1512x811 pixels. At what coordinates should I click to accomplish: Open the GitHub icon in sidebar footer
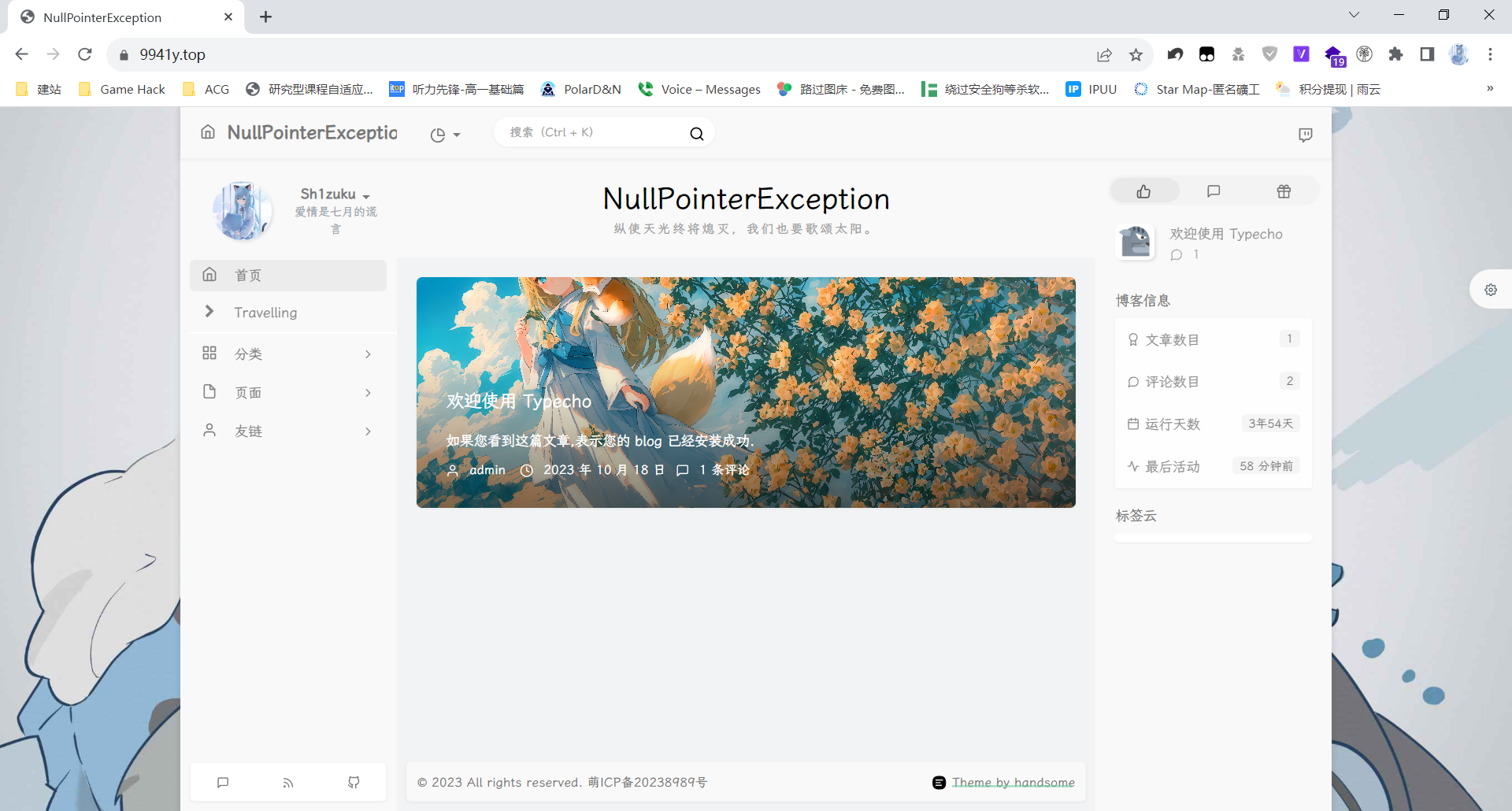(354, 783)
